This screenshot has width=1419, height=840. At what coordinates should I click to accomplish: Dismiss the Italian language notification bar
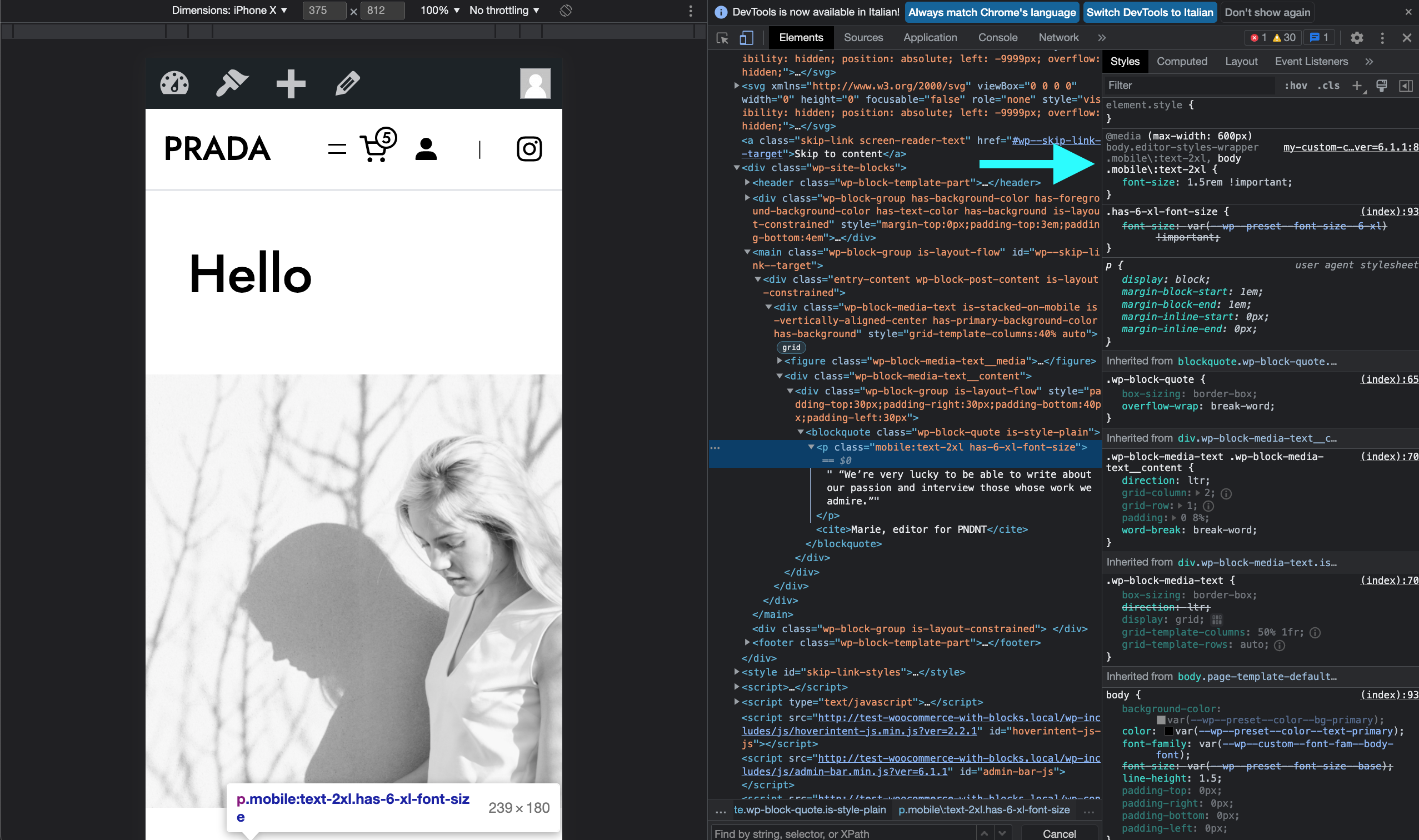point(1408,12)
